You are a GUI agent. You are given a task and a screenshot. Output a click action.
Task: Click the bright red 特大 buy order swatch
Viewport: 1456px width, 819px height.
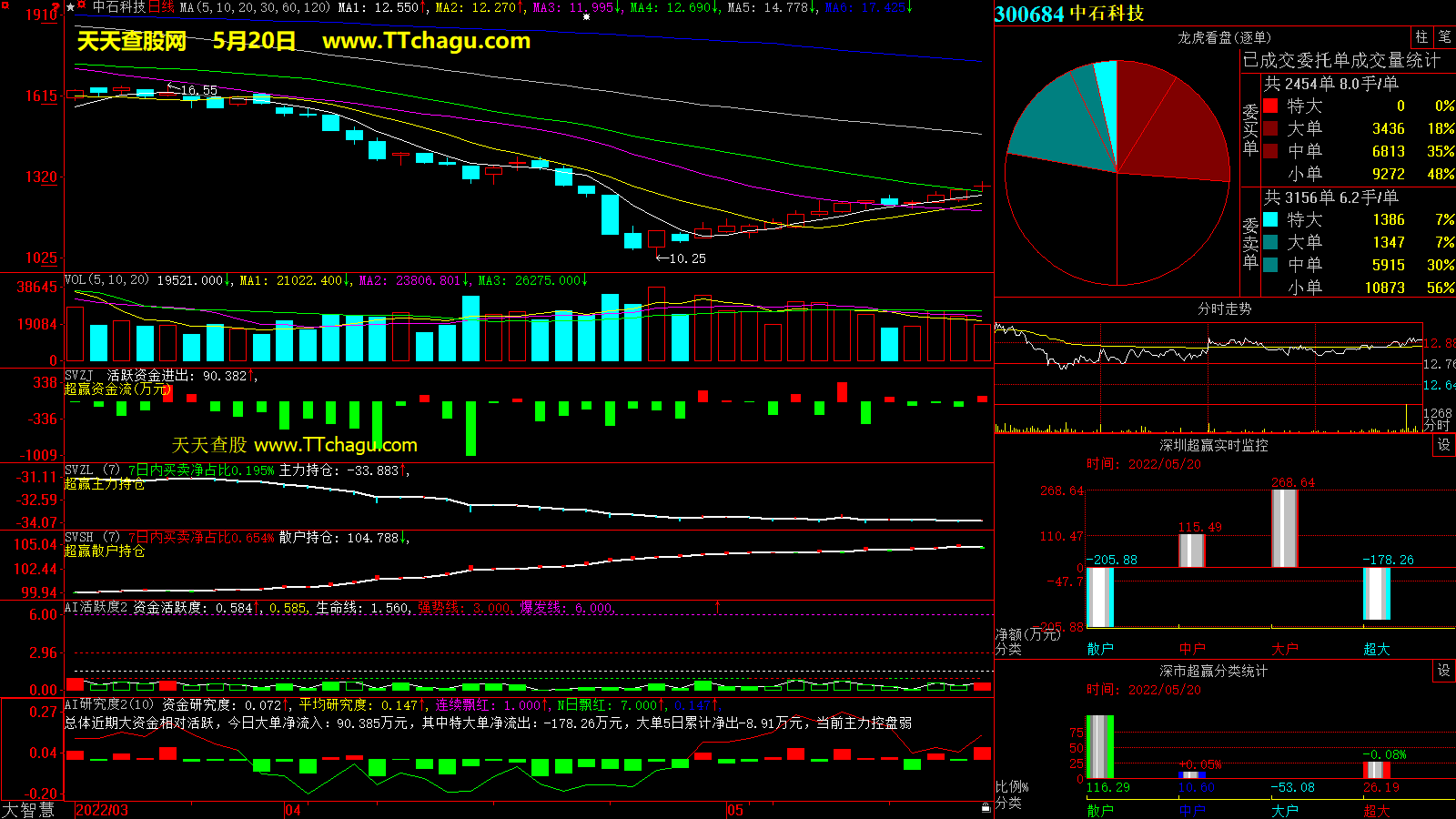1270,106
